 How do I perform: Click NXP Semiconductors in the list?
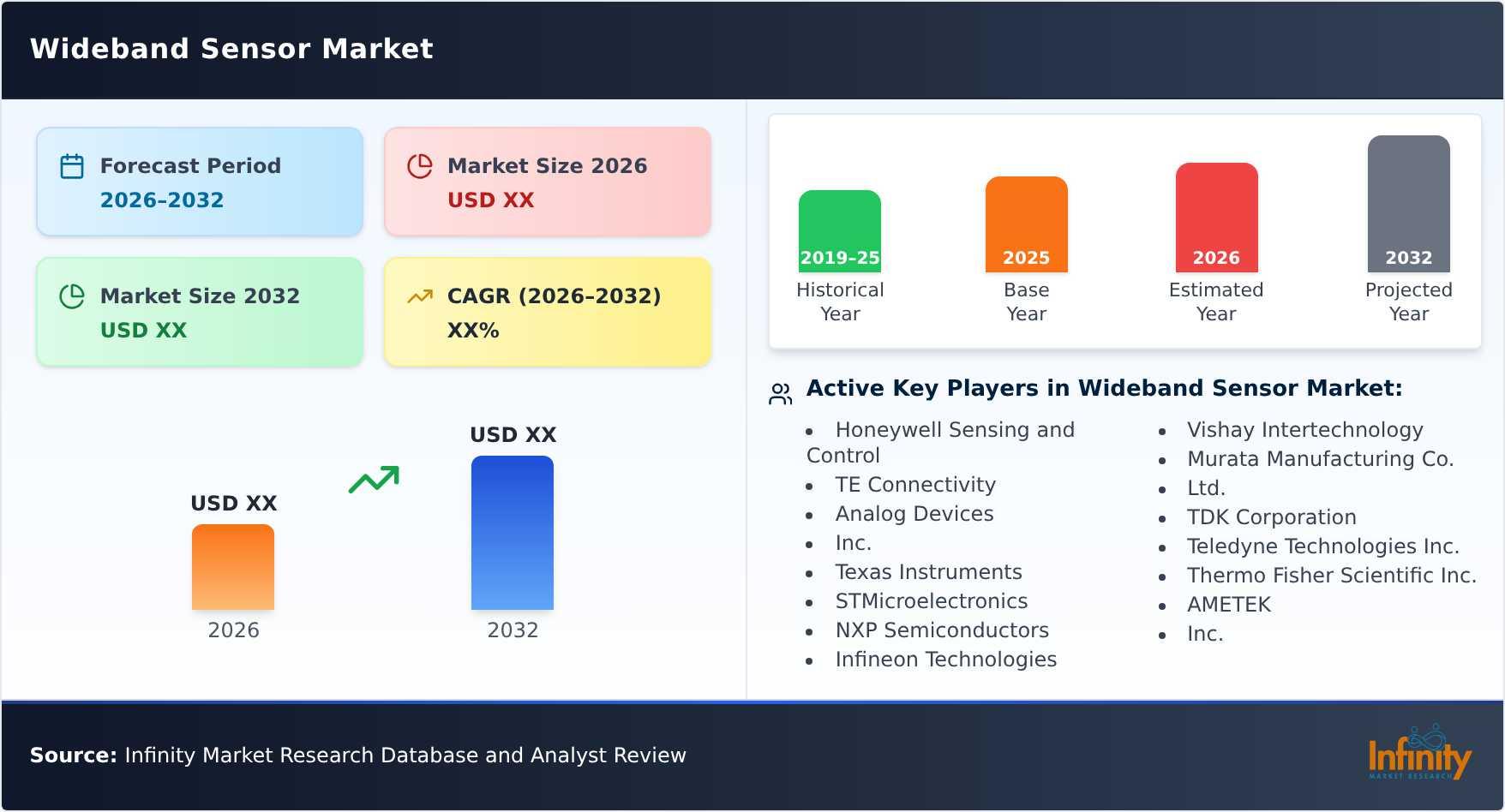(x=942, y=630)
